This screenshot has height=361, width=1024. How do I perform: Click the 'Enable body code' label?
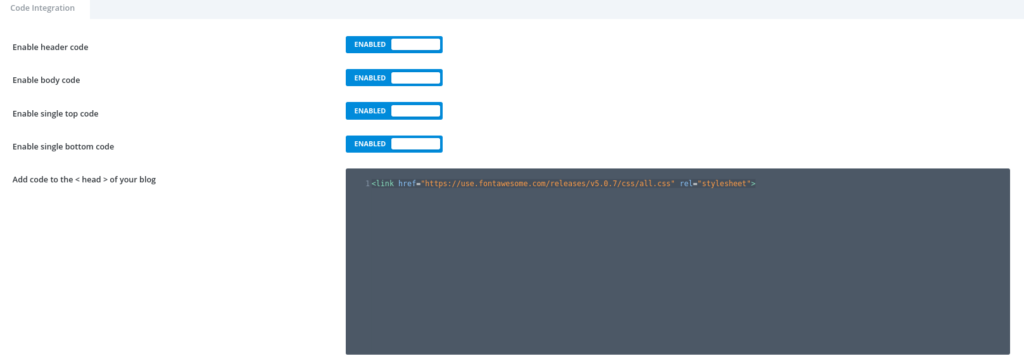[x=46, y=80]
